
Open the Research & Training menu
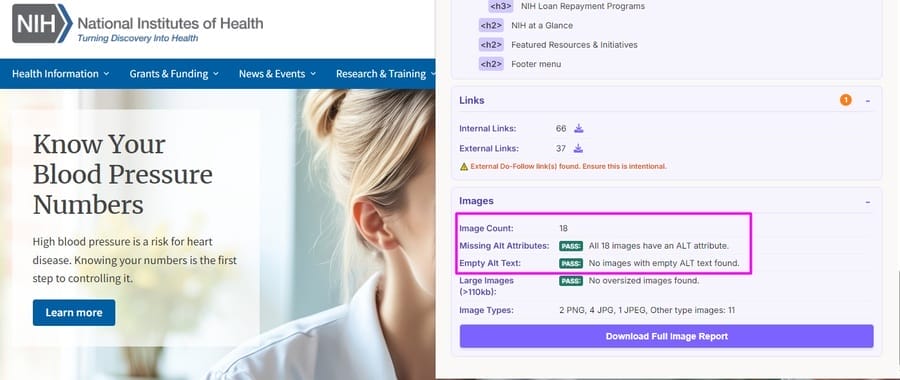pyautogui.click(x=386, y=73)
